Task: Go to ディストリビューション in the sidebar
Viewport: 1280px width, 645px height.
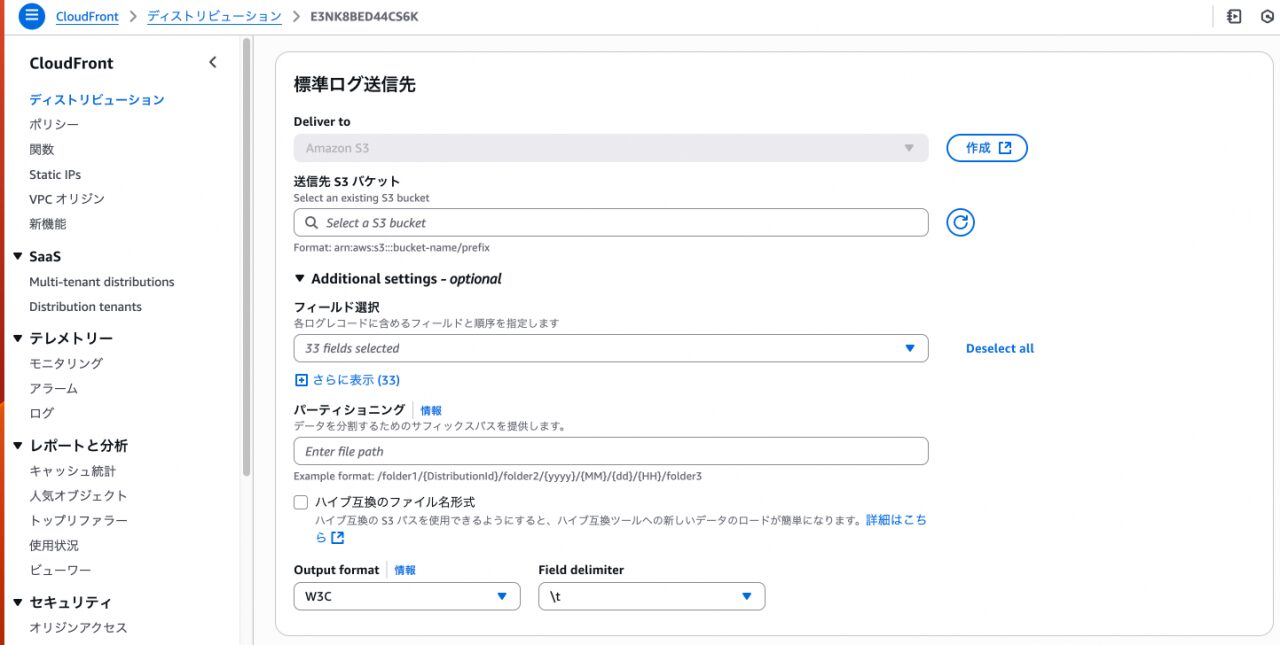Action: tap(97, 100)
